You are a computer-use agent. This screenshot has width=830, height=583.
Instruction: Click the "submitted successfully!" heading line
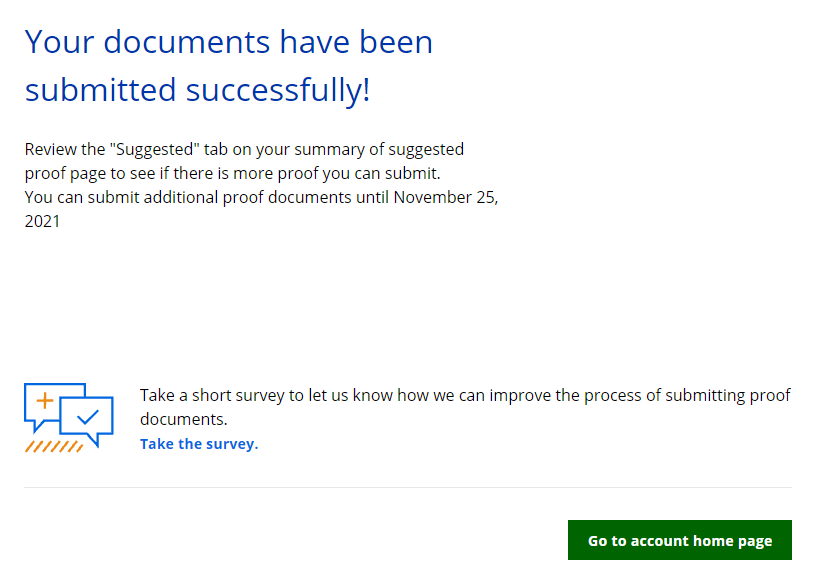(198, 90)
